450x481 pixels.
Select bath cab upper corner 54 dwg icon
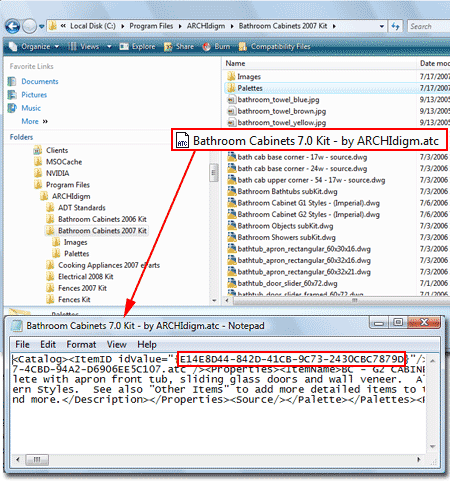point(231,180)
